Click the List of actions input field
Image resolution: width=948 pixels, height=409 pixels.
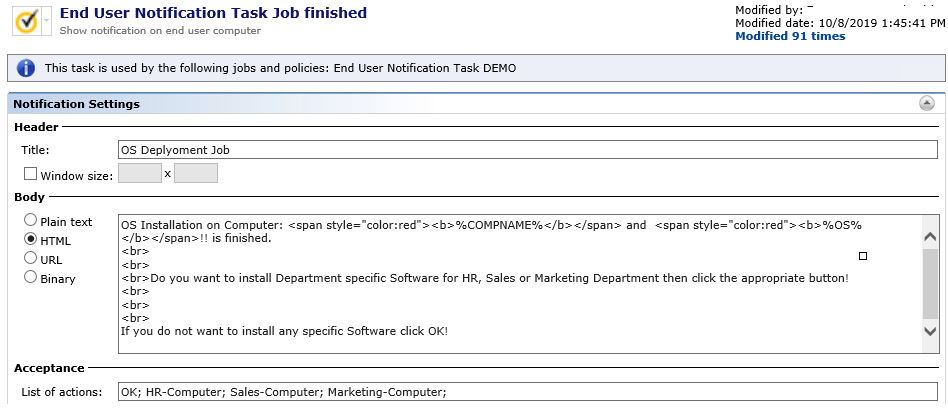tap(527, 392)
